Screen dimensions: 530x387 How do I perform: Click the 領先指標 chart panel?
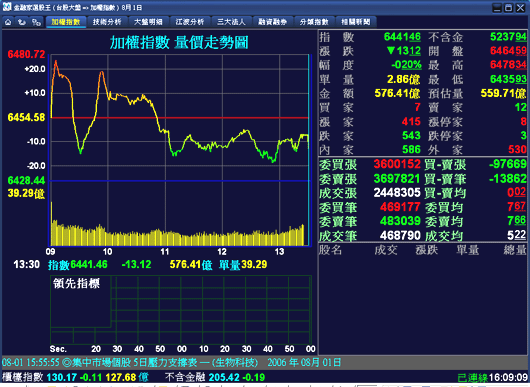coord(181,310)
